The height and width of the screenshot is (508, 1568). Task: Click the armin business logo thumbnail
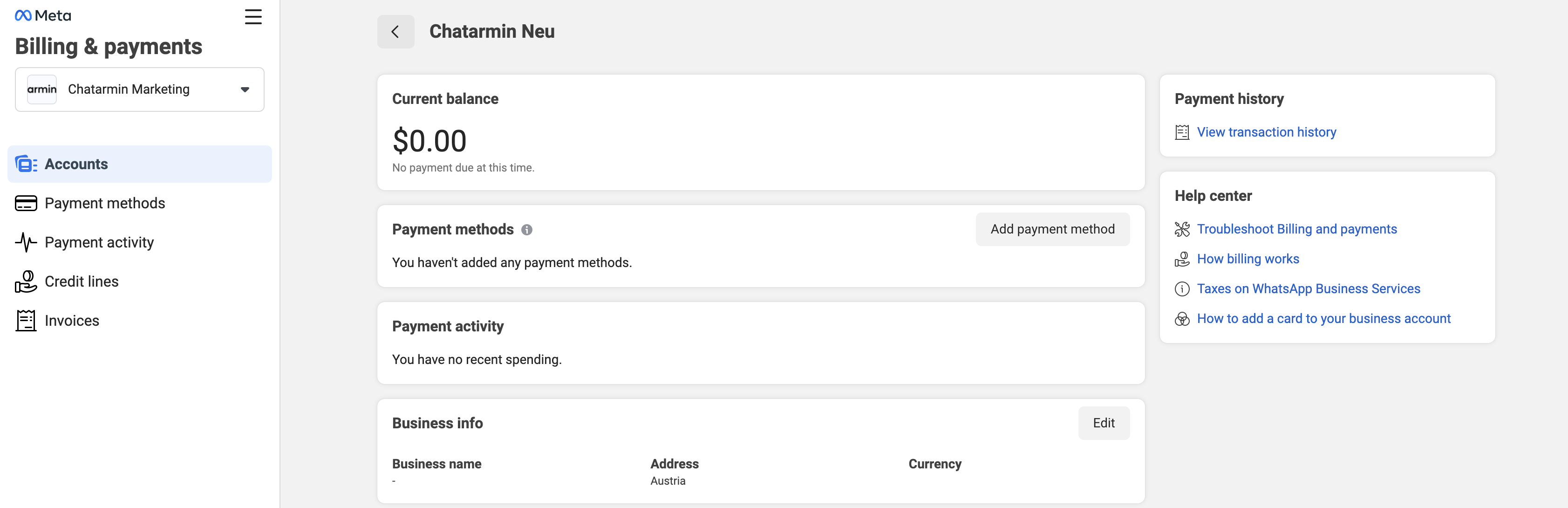42,89
